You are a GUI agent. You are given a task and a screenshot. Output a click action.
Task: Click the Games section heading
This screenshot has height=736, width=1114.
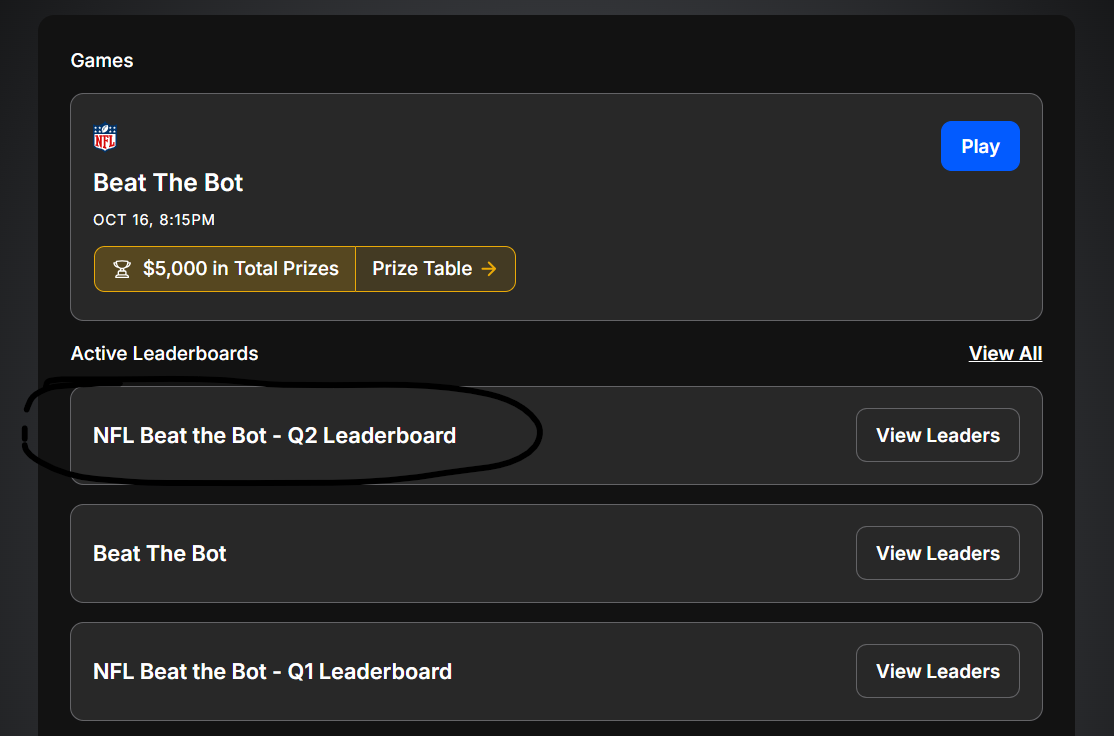tap(102, 61)
